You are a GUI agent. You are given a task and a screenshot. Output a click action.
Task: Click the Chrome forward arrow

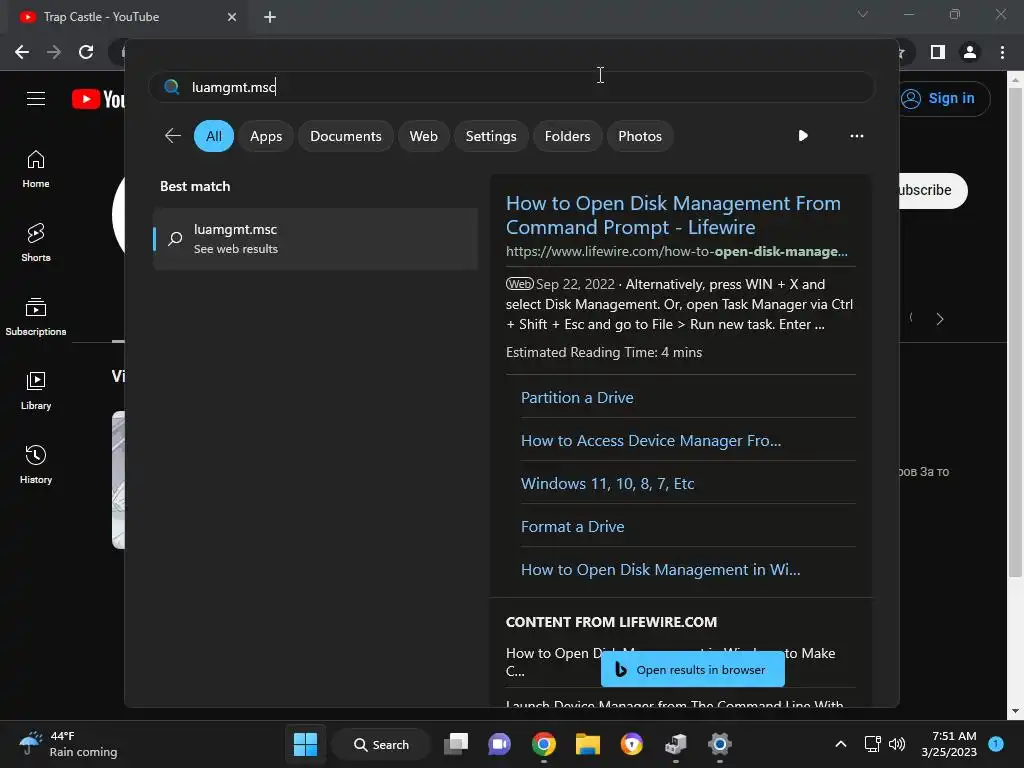tap(54, 52)
